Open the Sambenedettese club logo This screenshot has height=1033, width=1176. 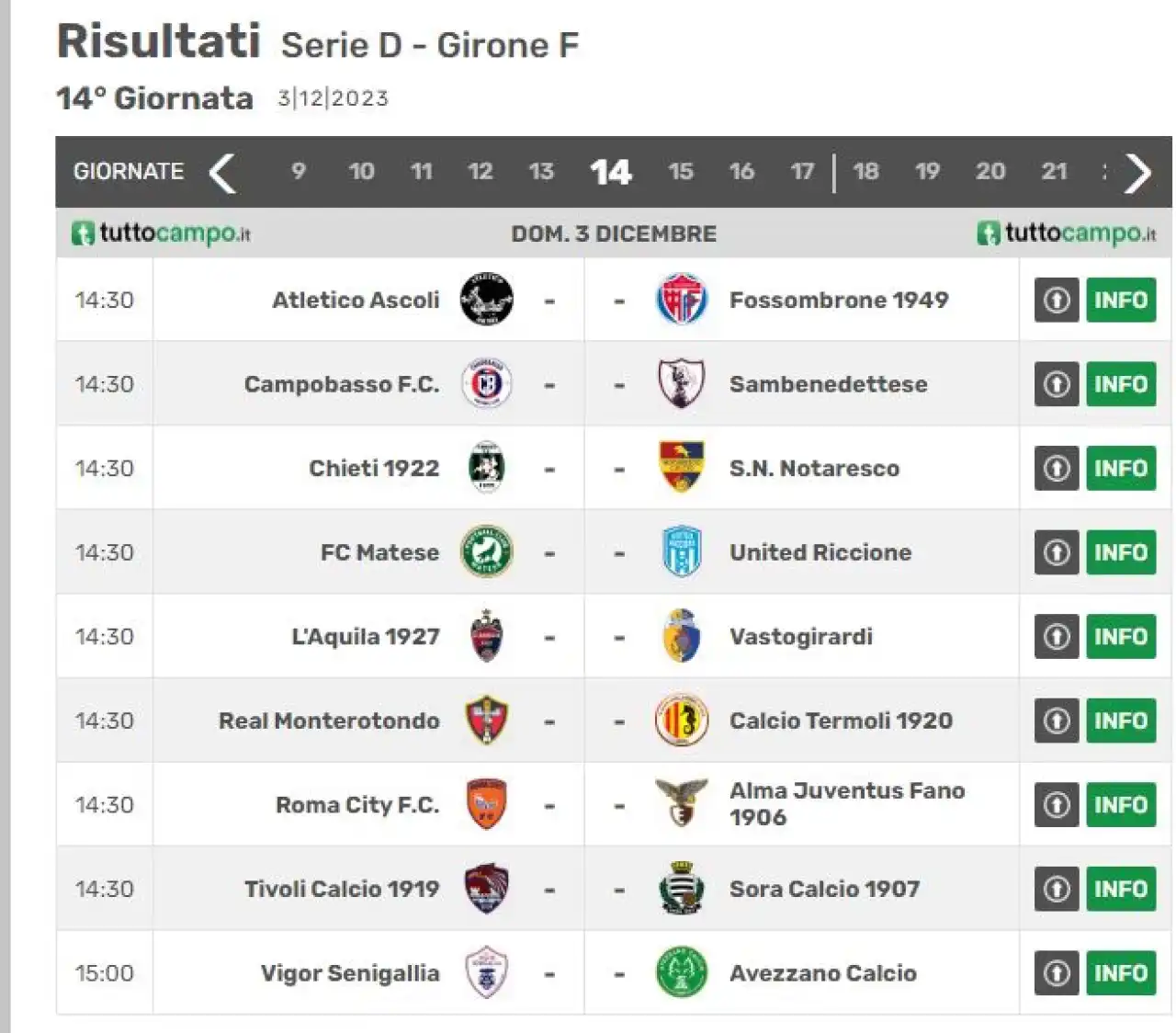click(681, 384)
